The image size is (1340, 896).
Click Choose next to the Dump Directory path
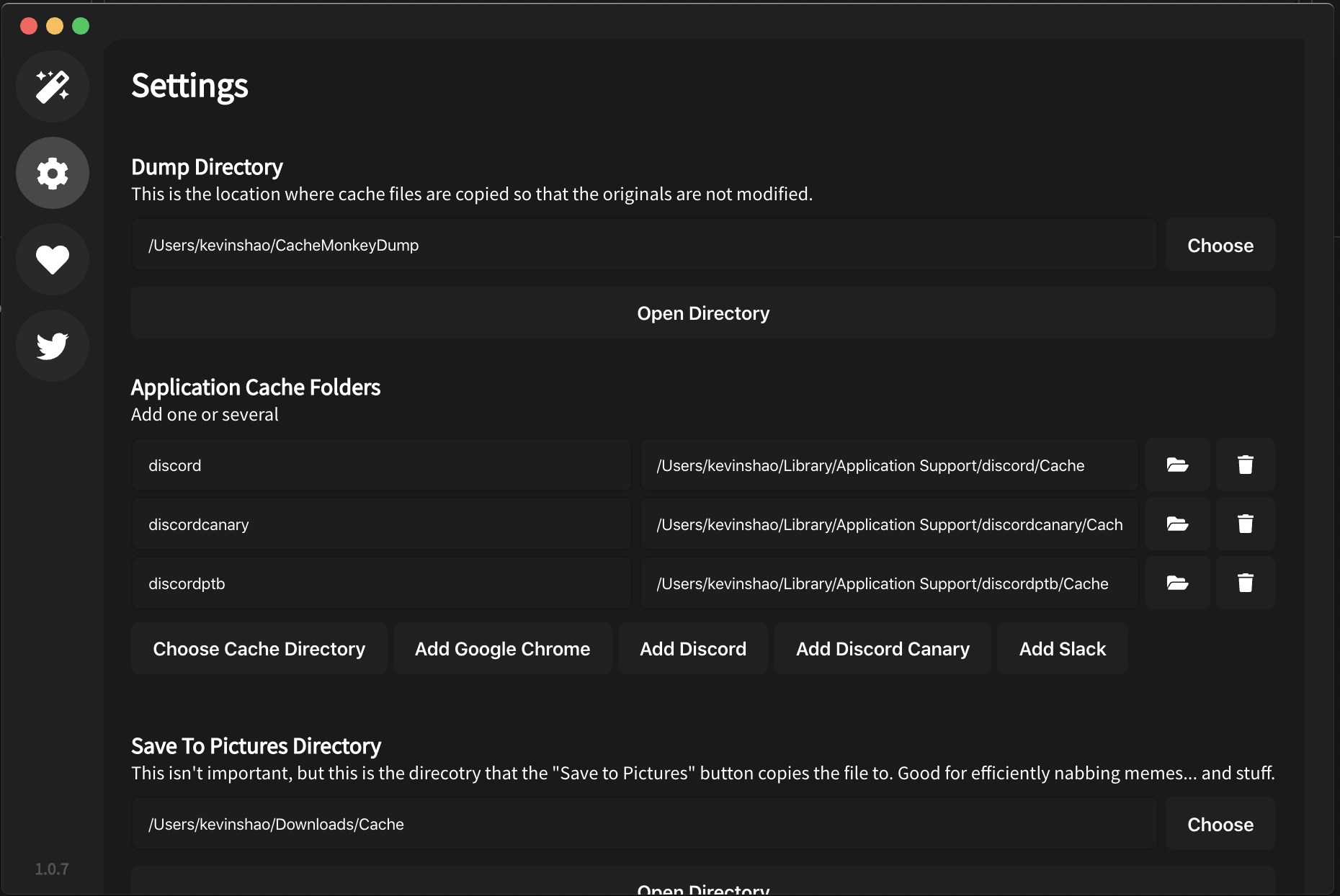pyautogui.click(x=1220, y=245)
